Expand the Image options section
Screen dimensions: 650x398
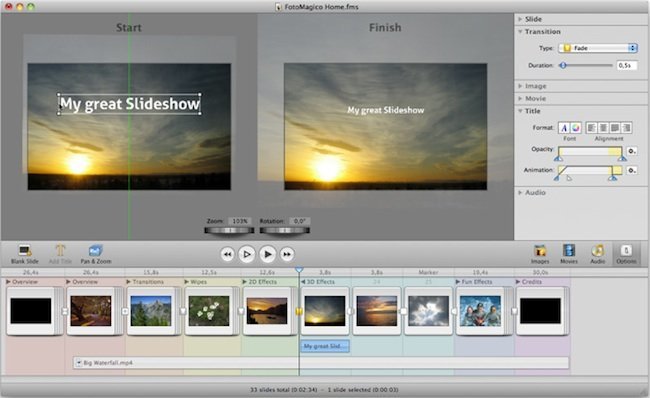520,86
